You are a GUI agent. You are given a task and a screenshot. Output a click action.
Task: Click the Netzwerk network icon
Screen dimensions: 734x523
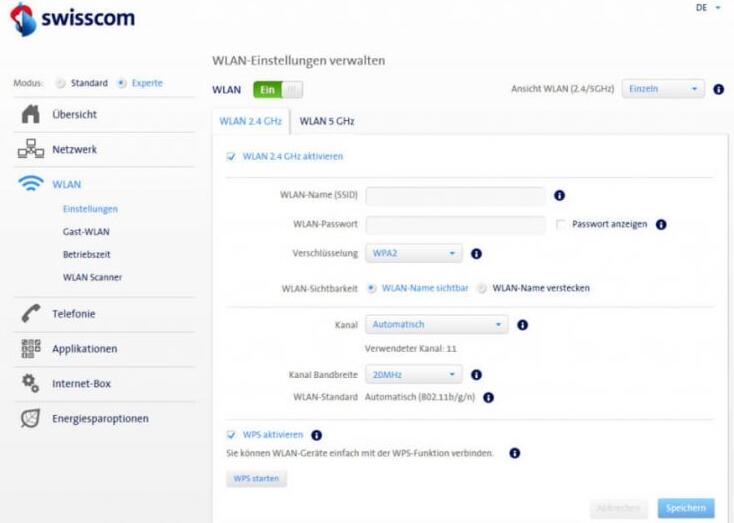[x=31, y=149]
